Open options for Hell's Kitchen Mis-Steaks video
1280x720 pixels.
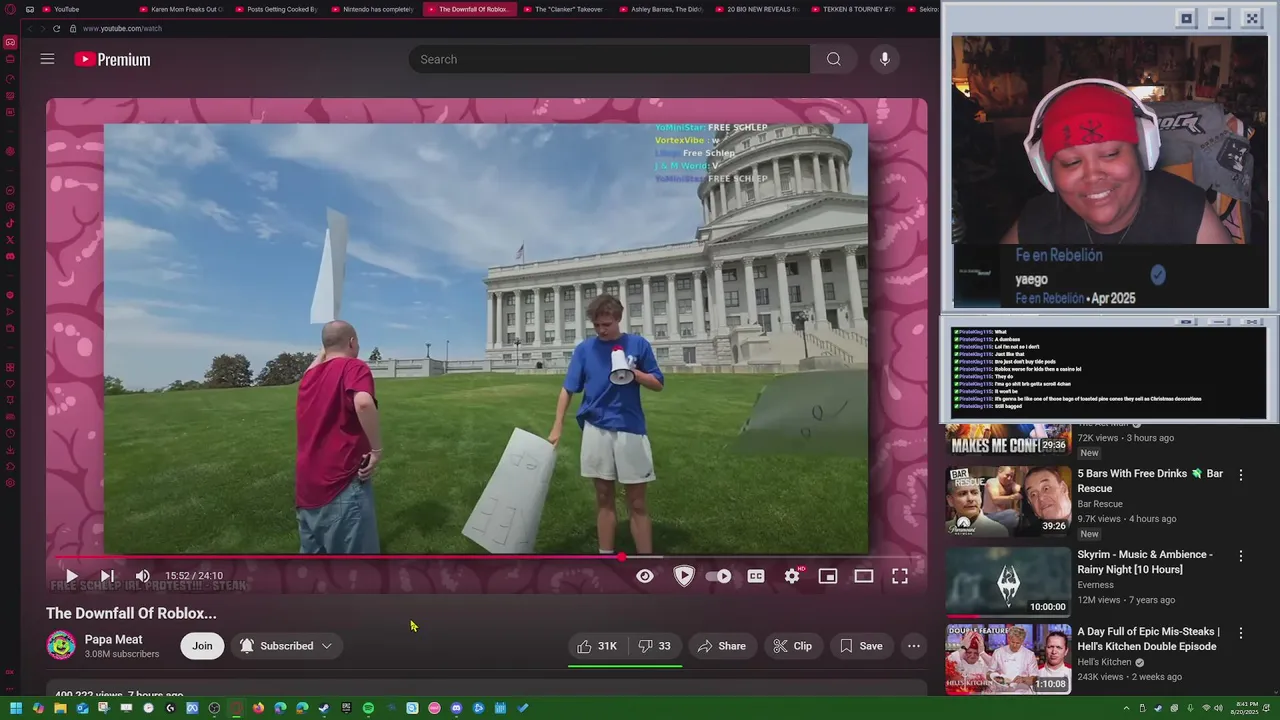[x=1241, y=633]
